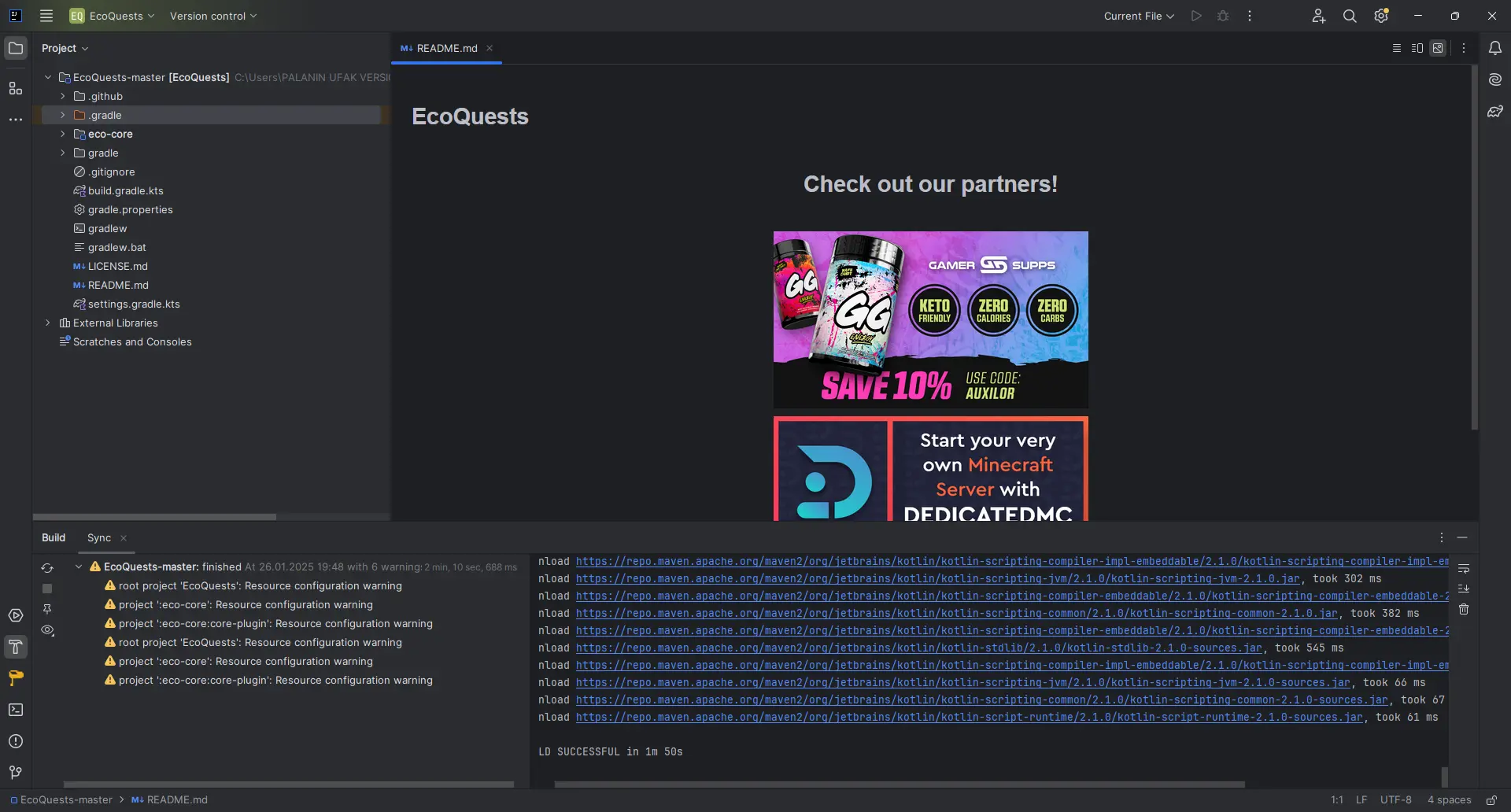The width and height of the screenshot is (1511, 812).
Task: Toggle read-only lock in status bar
Action: tap(1491, 799)
